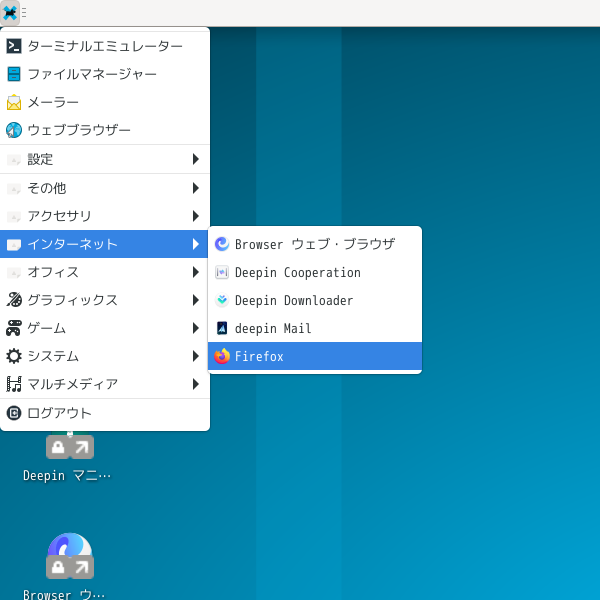Click the Deepin Downloader icon
The width and height of the screenshot is (600, 600).
[x=222, y=300]
